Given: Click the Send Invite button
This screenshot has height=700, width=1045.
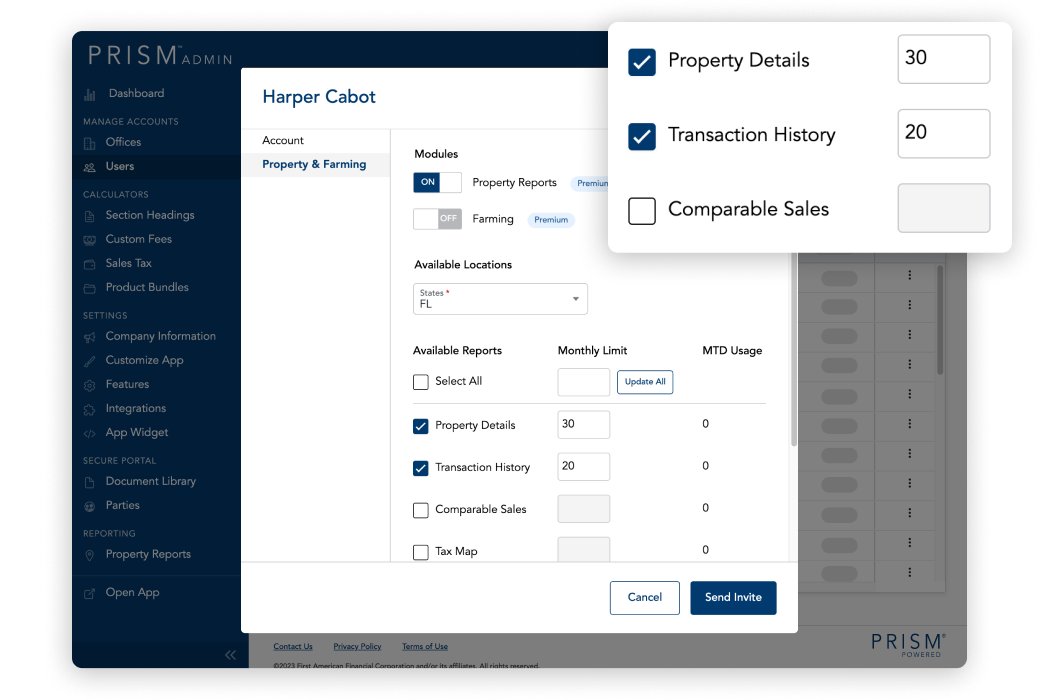Looking at the screenshot, I should pyautogui.click(x=733, y=597).
